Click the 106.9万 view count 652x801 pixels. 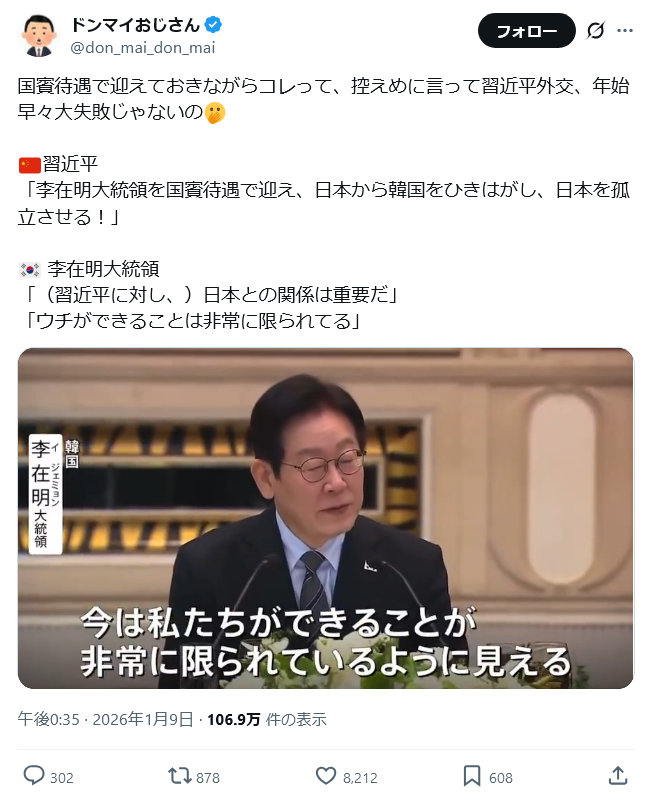pos(234,719)
